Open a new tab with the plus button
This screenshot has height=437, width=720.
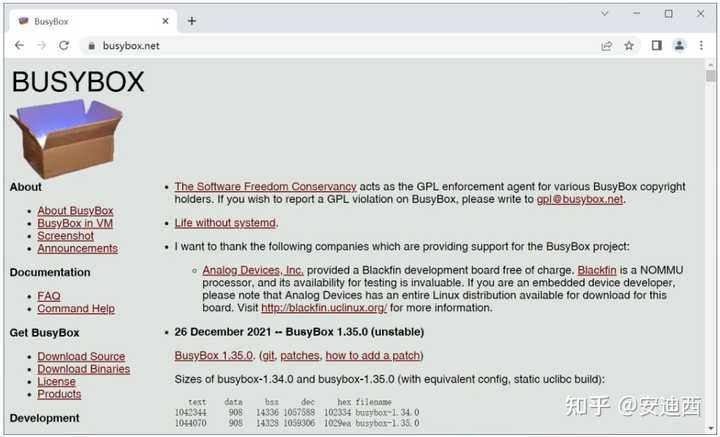pyautogui.click(x=191, y=21)
